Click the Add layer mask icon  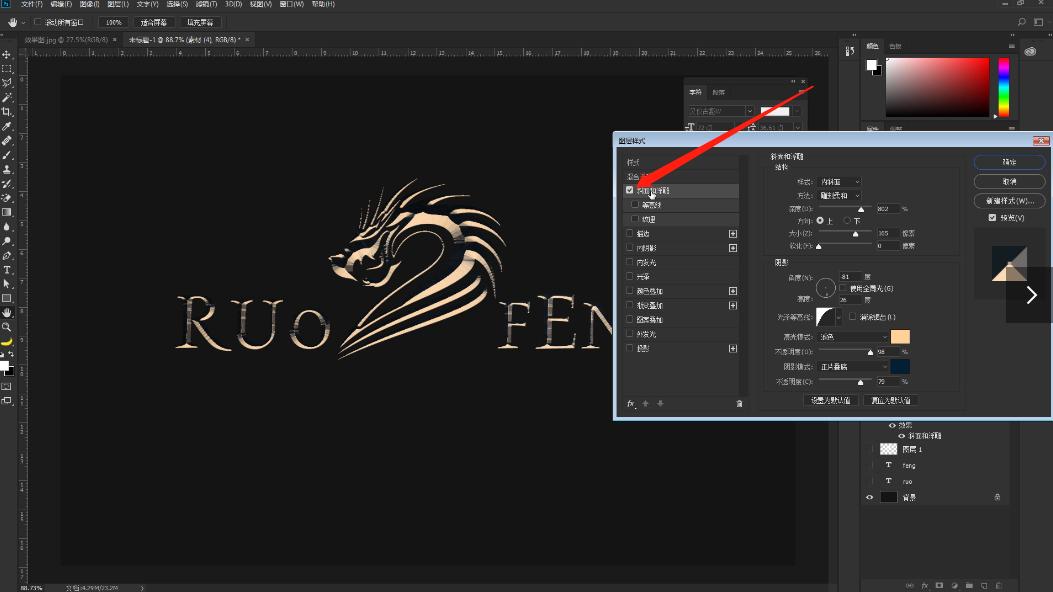tap(938, 584)
